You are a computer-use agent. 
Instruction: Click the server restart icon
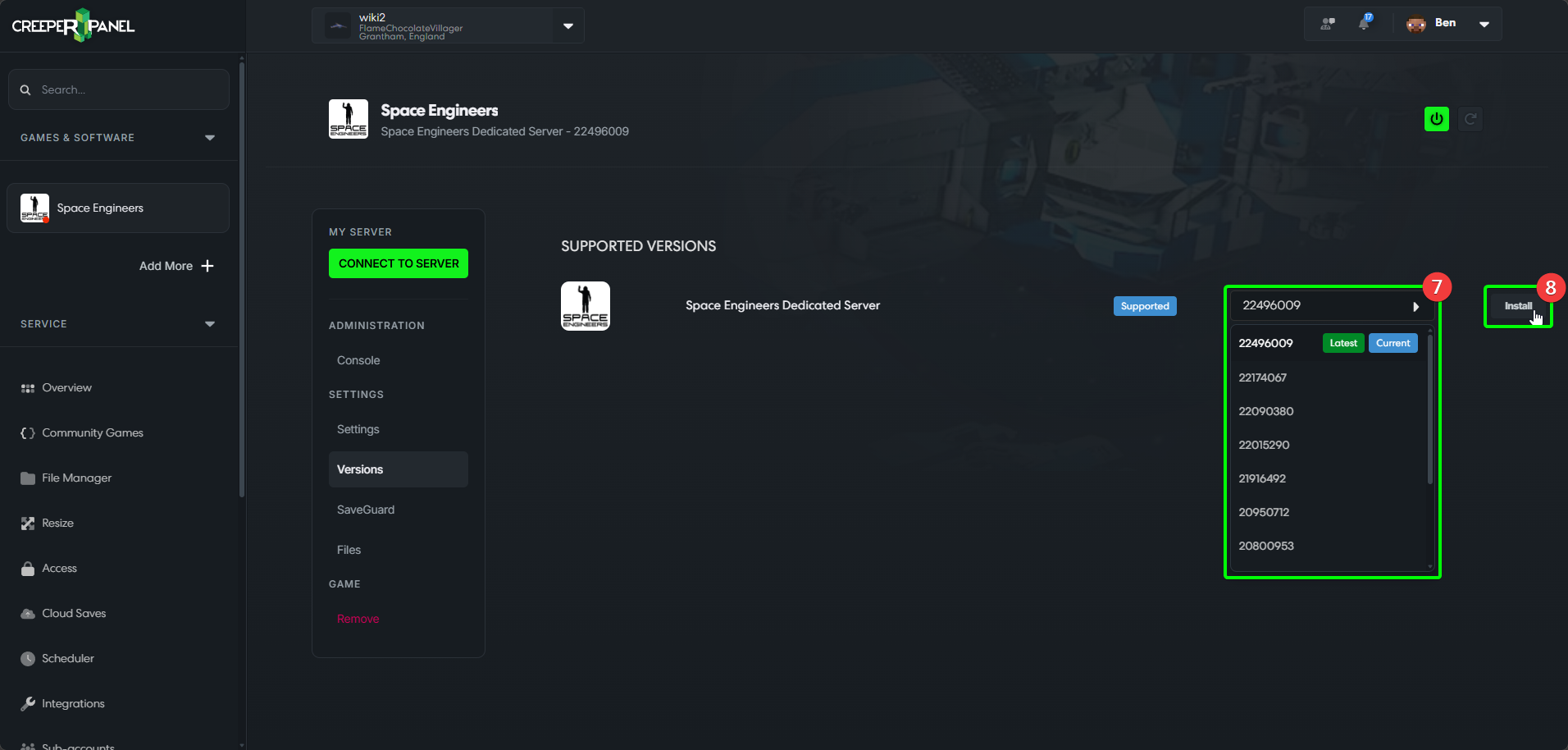point(1470,118)
